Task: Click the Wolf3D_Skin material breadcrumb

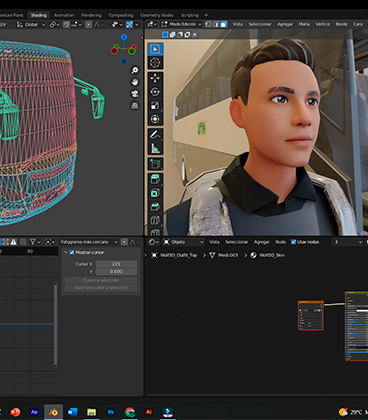Action: [x=268, y=255]
